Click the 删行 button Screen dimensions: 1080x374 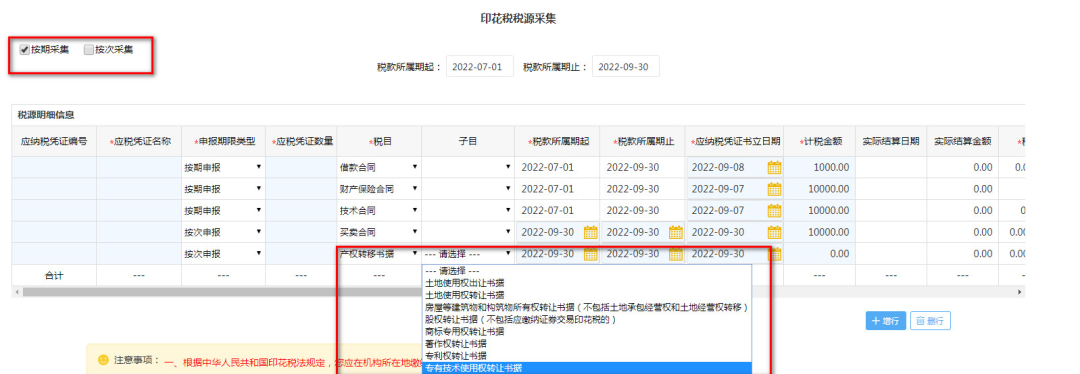click(931, 321)
